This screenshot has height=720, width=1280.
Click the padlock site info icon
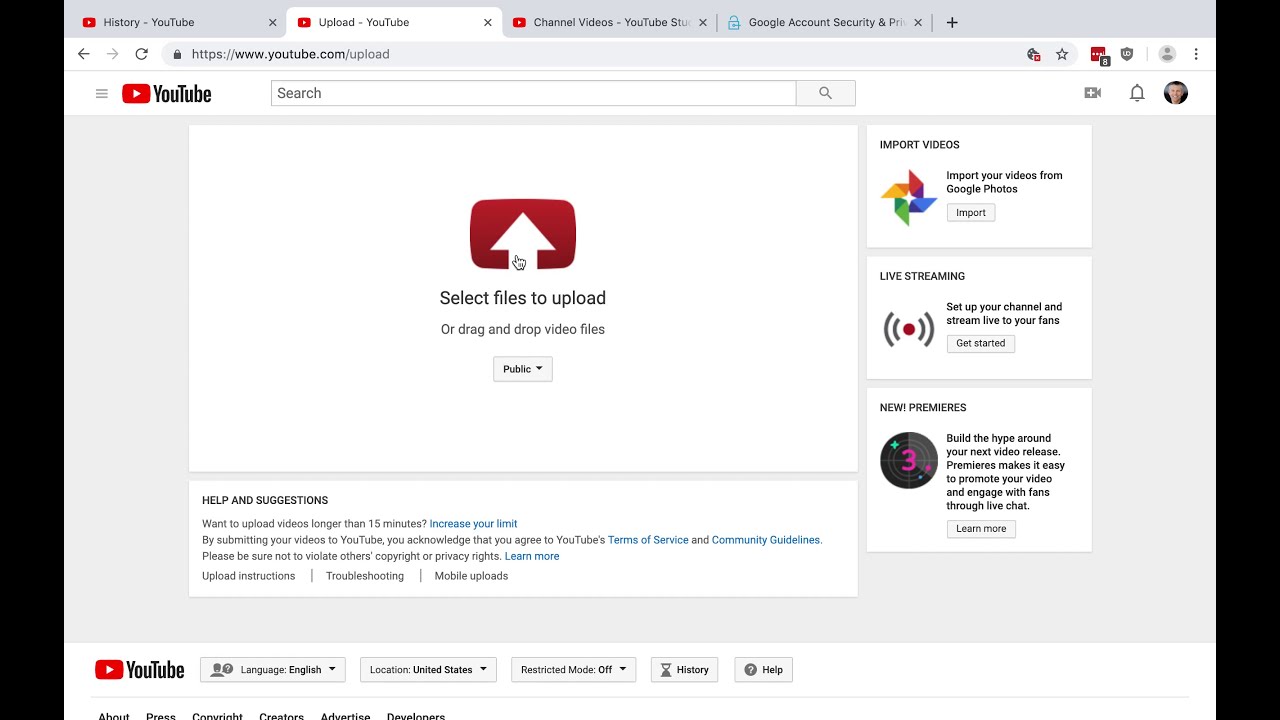coord(177,54)
